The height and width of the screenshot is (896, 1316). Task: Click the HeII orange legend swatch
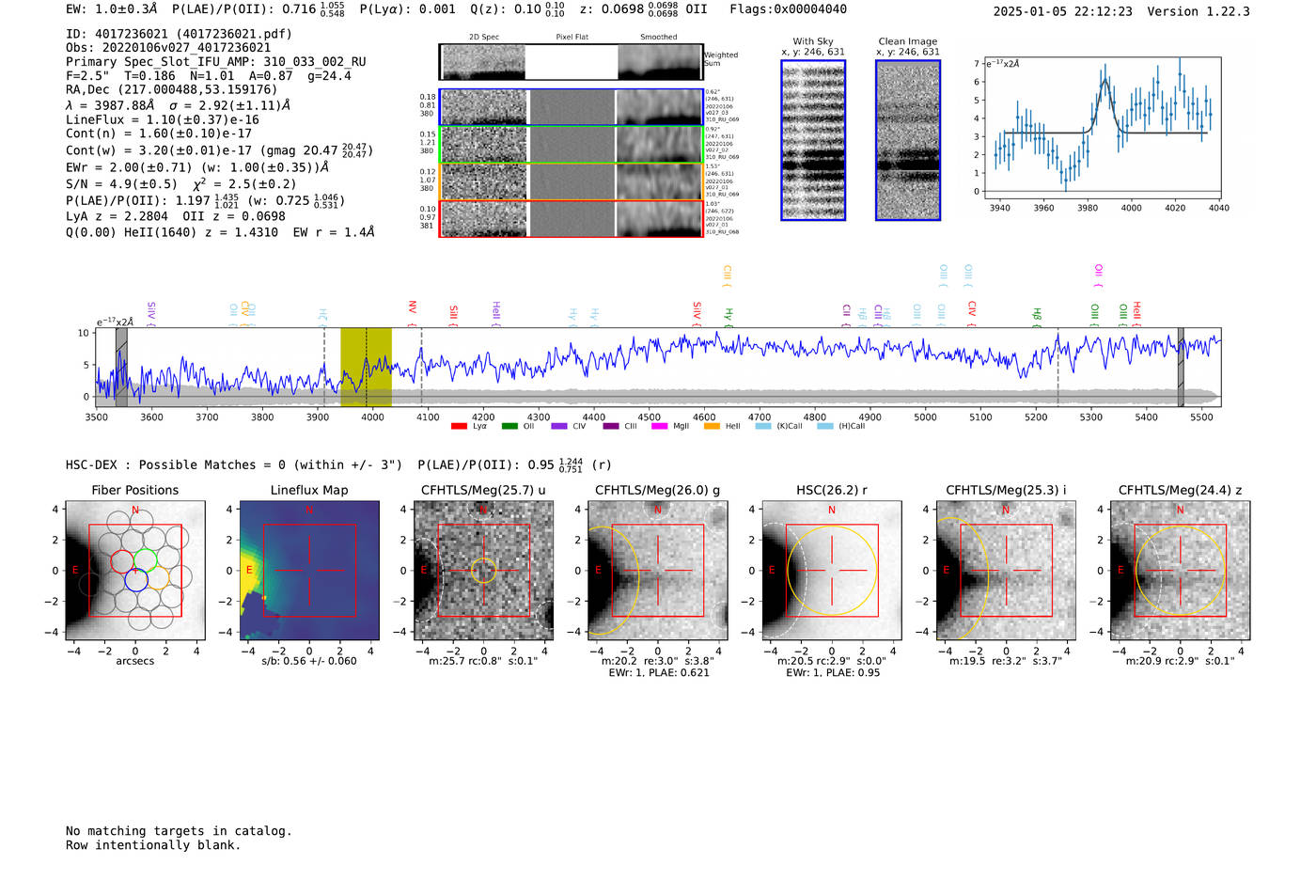point(712,427)
